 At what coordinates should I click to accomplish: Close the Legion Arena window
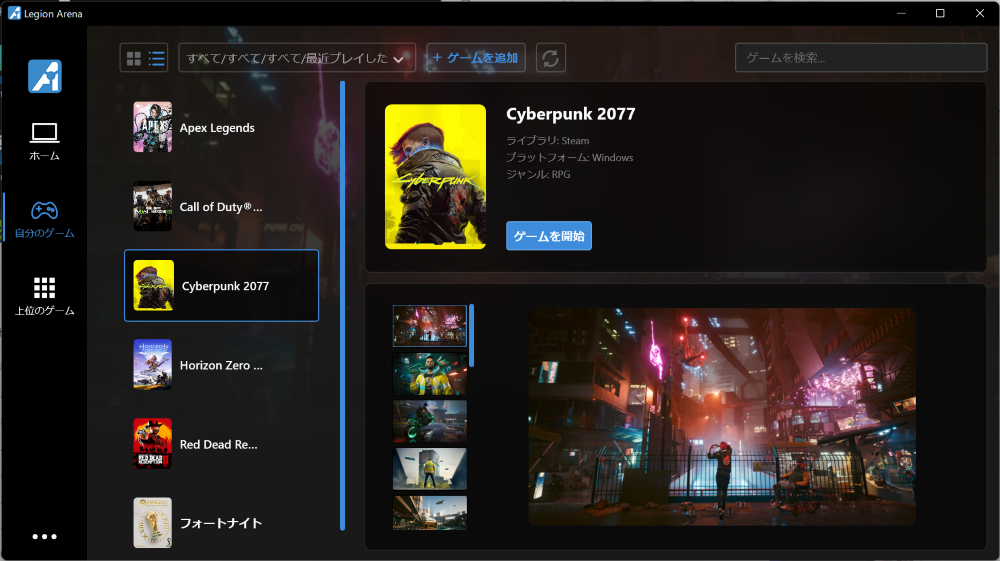click(980, 13)
